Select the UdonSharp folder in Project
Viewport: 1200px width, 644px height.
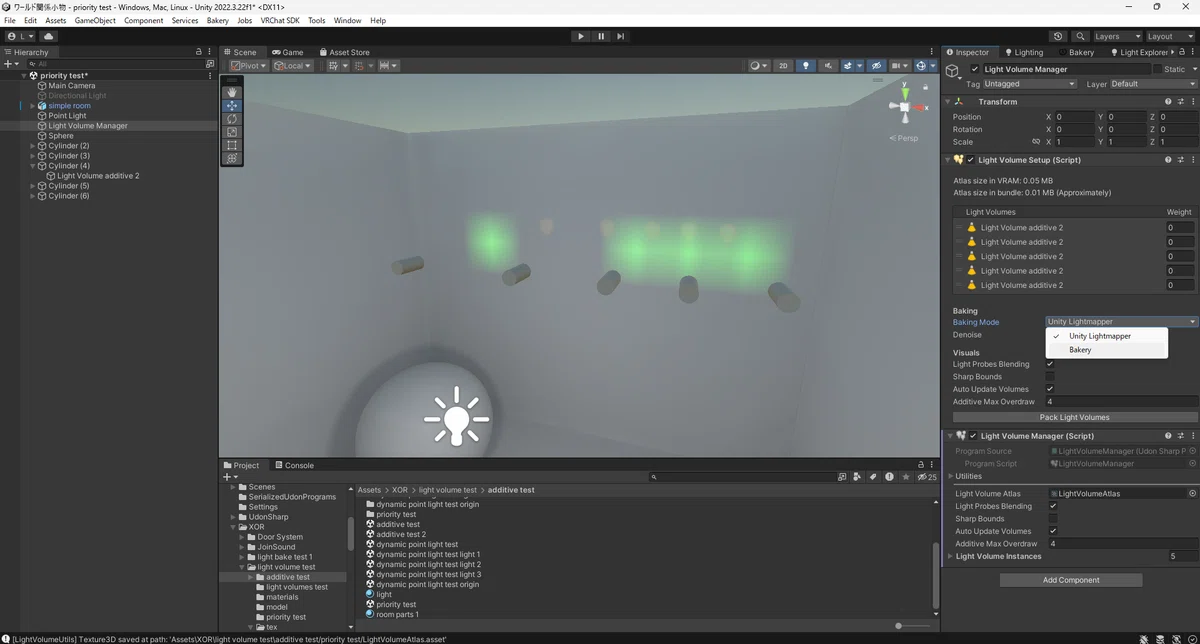(x=268, y=517)
